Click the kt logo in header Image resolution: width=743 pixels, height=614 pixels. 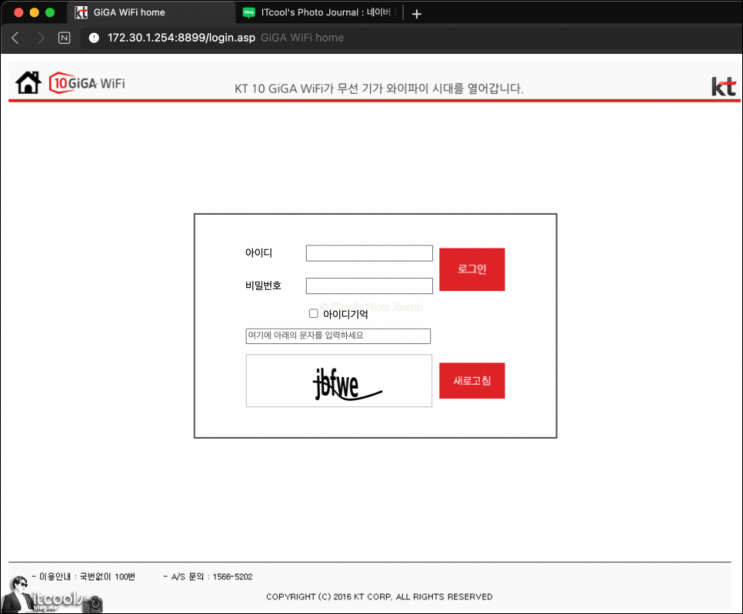(723, 86)
